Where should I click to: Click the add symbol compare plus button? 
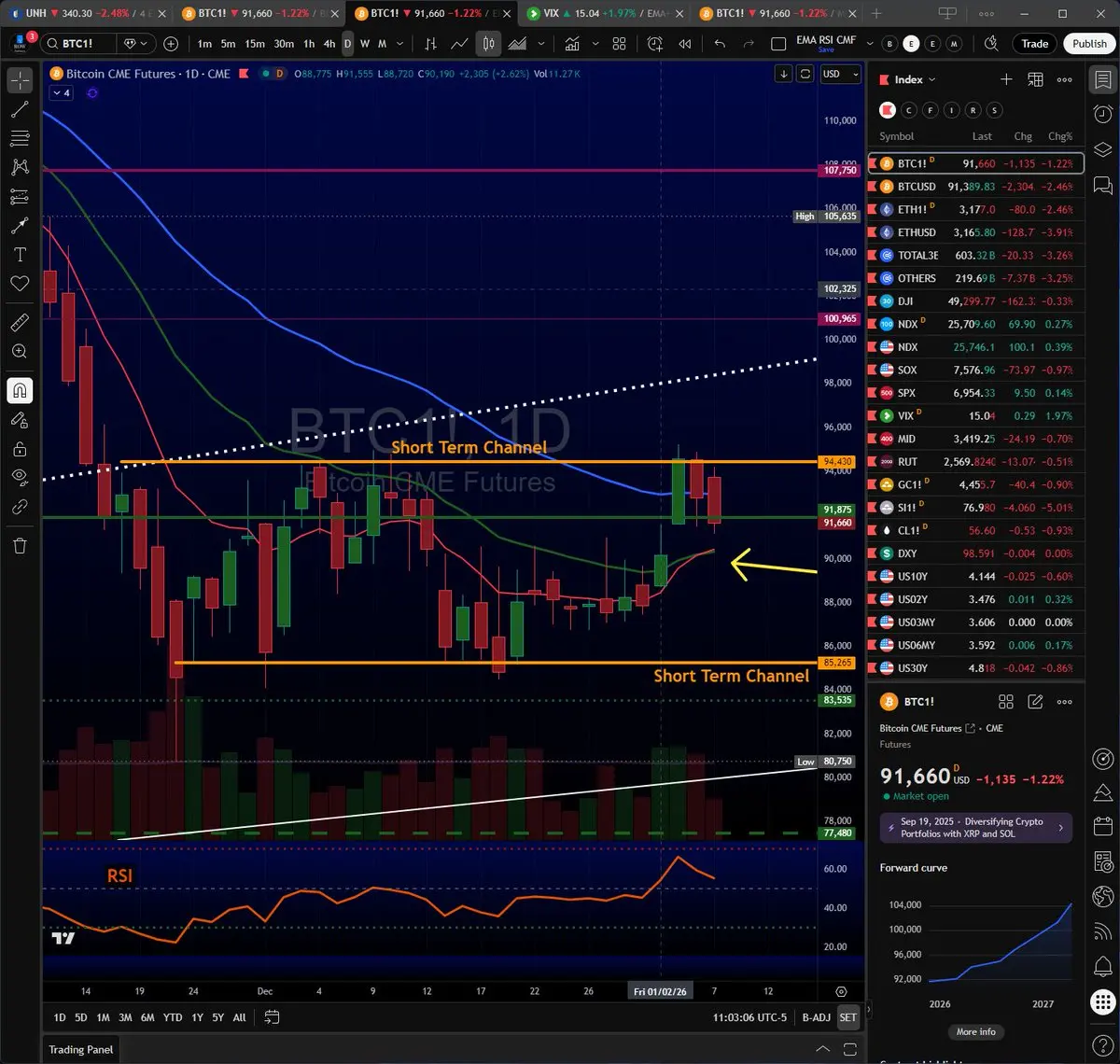[171, 44]
